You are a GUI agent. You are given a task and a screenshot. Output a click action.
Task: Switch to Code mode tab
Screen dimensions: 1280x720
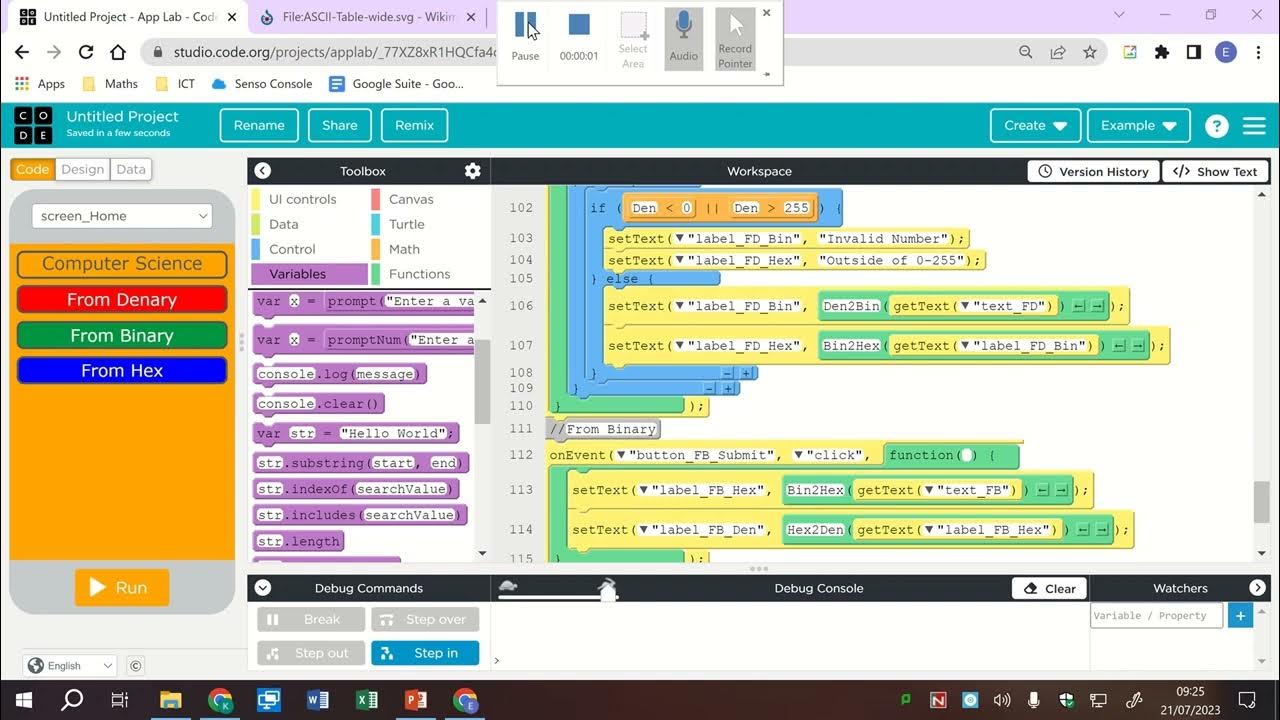[x=32, y=169]
